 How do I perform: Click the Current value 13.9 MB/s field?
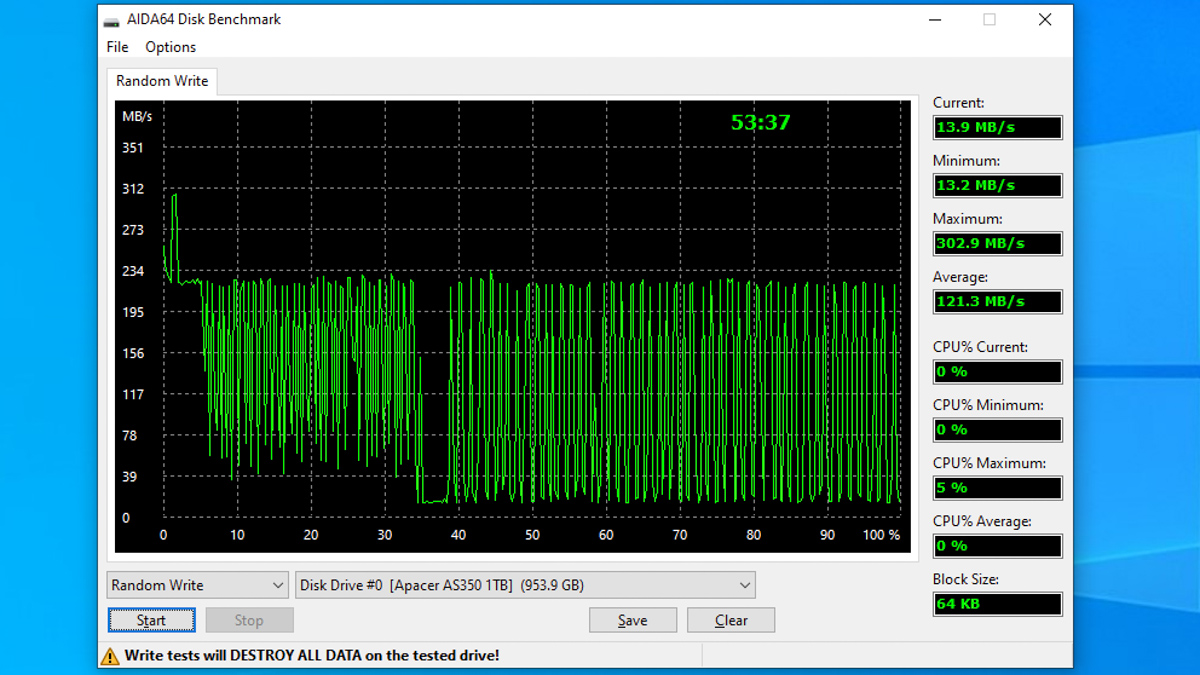(x=997, y=127)
